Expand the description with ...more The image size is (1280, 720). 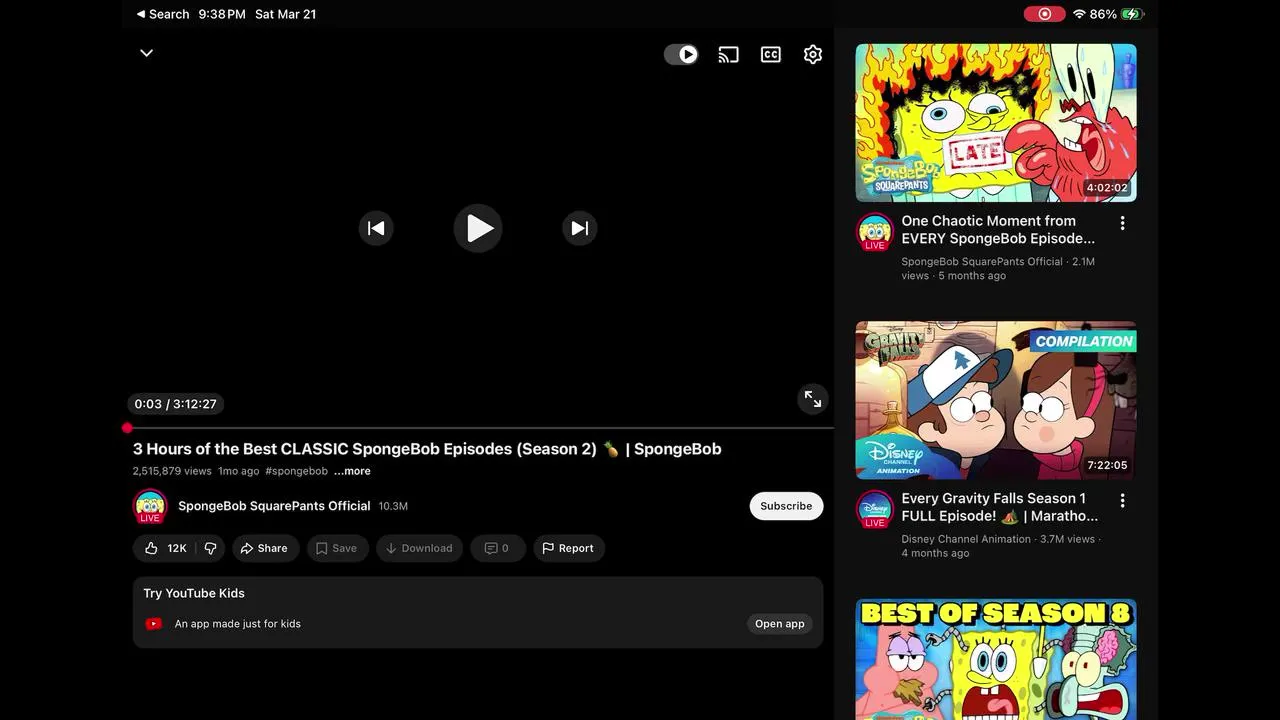point(352,471)
